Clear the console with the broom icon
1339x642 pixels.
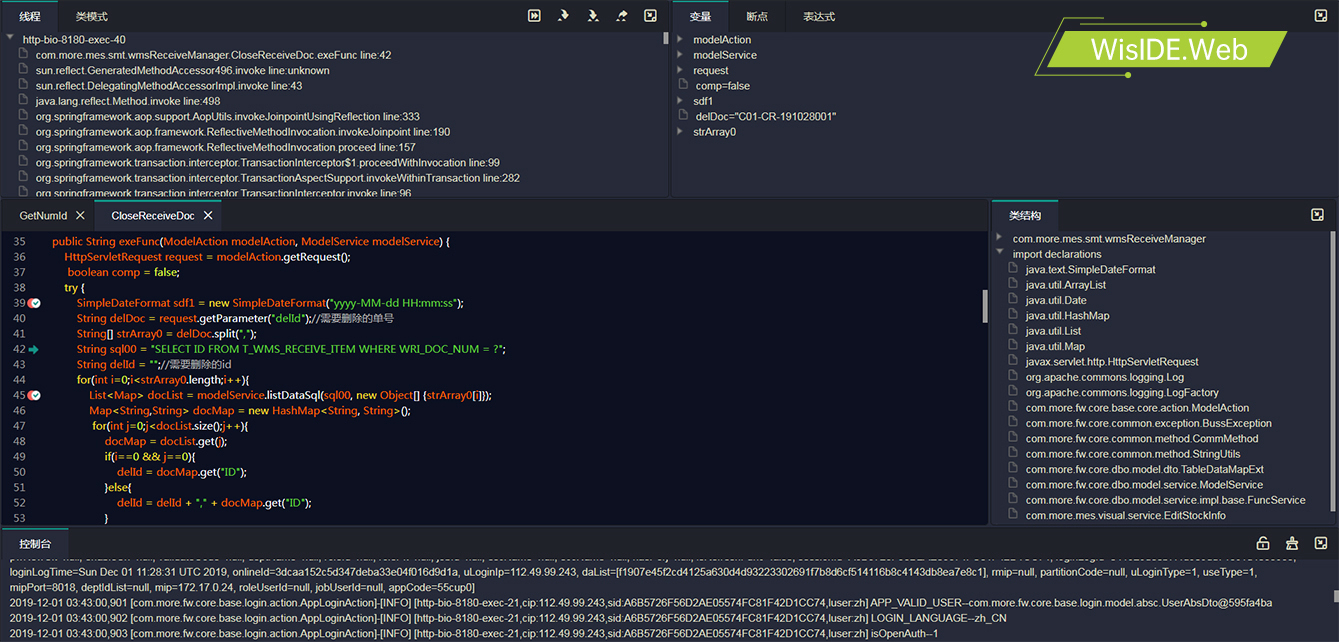[1292, 543]
